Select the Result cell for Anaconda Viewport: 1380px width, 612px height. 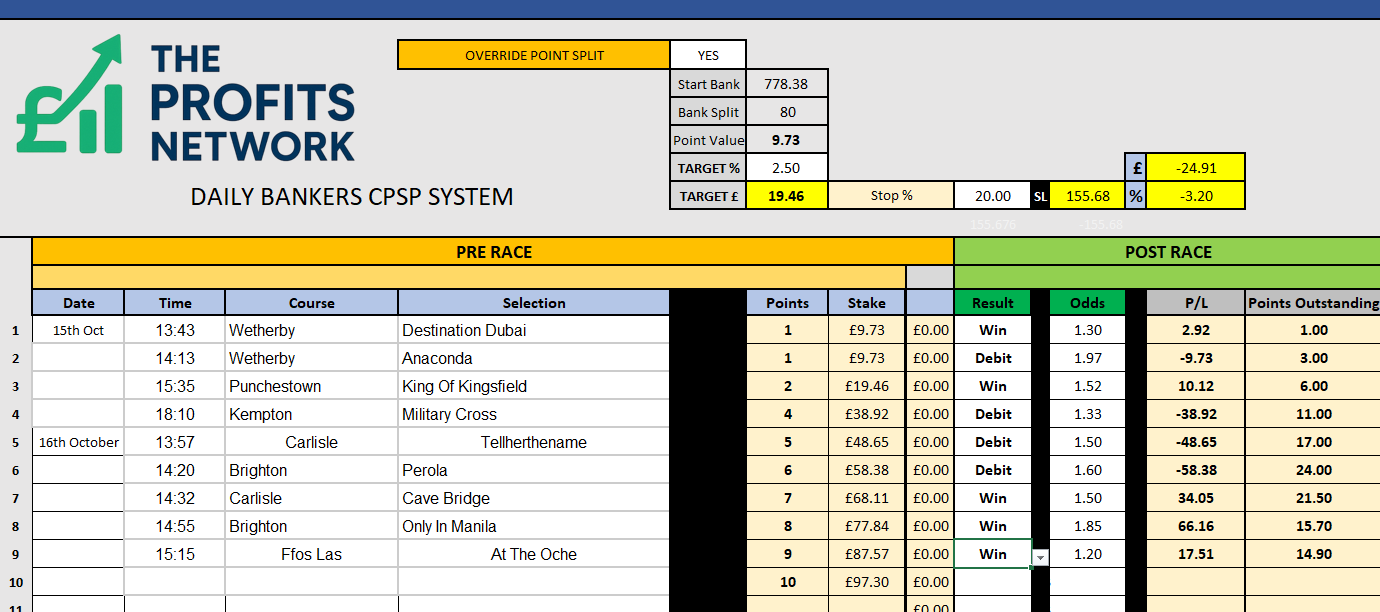(x=992, y=358)
